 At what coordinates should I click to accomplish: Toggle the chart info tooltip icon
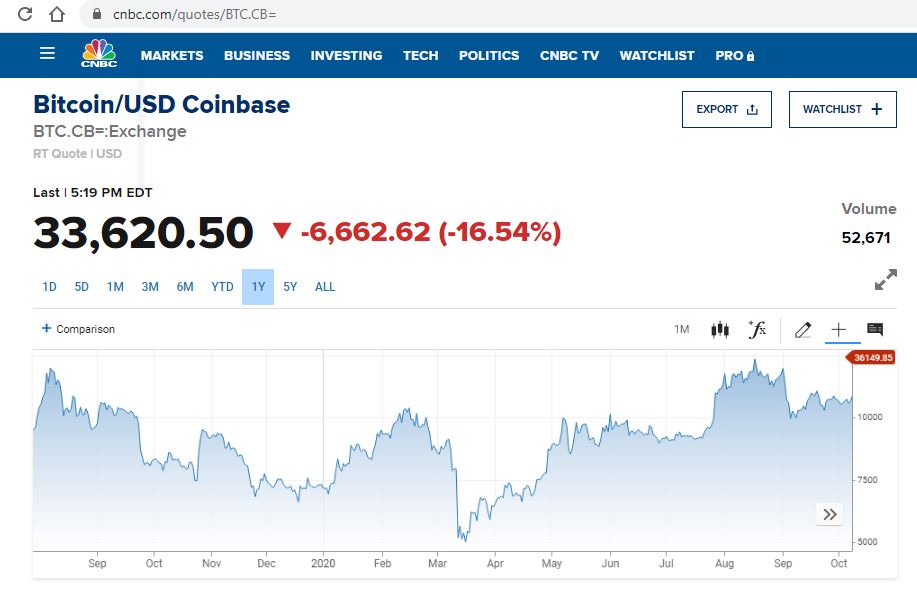875,329
